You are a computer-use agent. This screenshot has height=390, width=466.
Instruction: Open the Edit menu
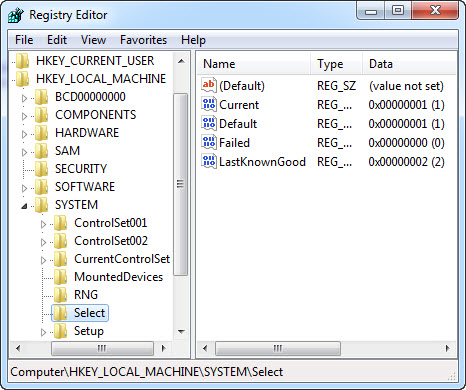pyautogui.click(x=57, y=40)
